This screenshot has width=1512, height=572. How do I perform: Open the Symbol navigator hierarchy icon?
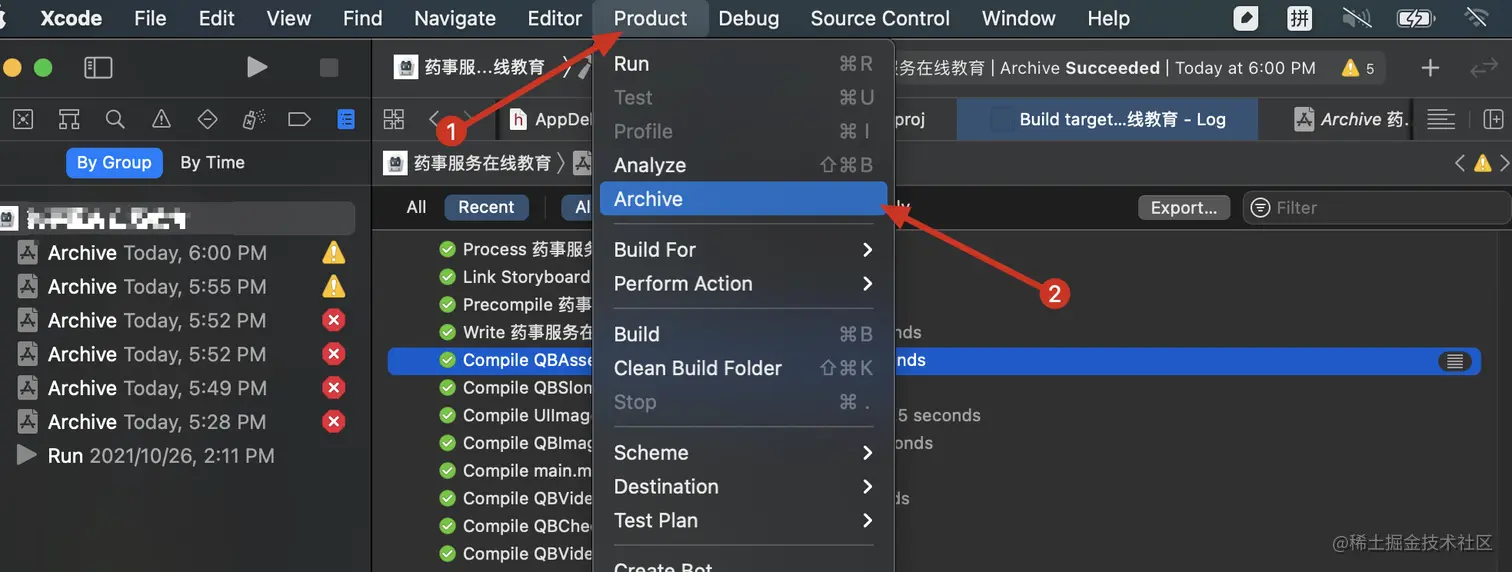[69, 120]
